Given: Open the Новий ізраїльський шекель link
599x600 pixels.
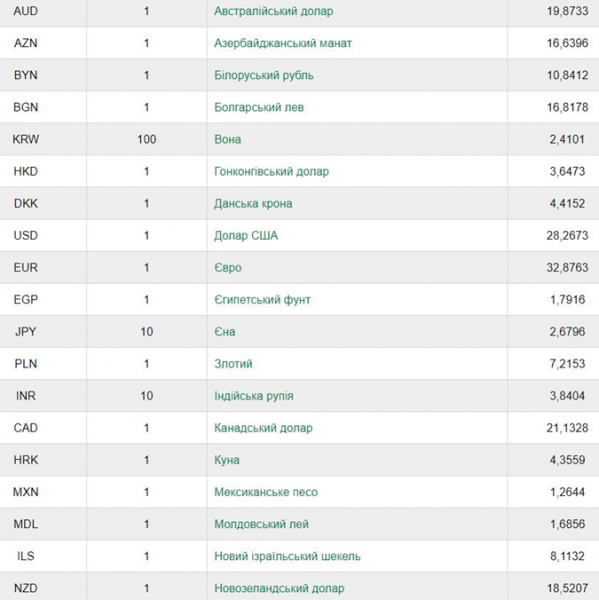Looking at the screenshot, I should pos(287,556).
